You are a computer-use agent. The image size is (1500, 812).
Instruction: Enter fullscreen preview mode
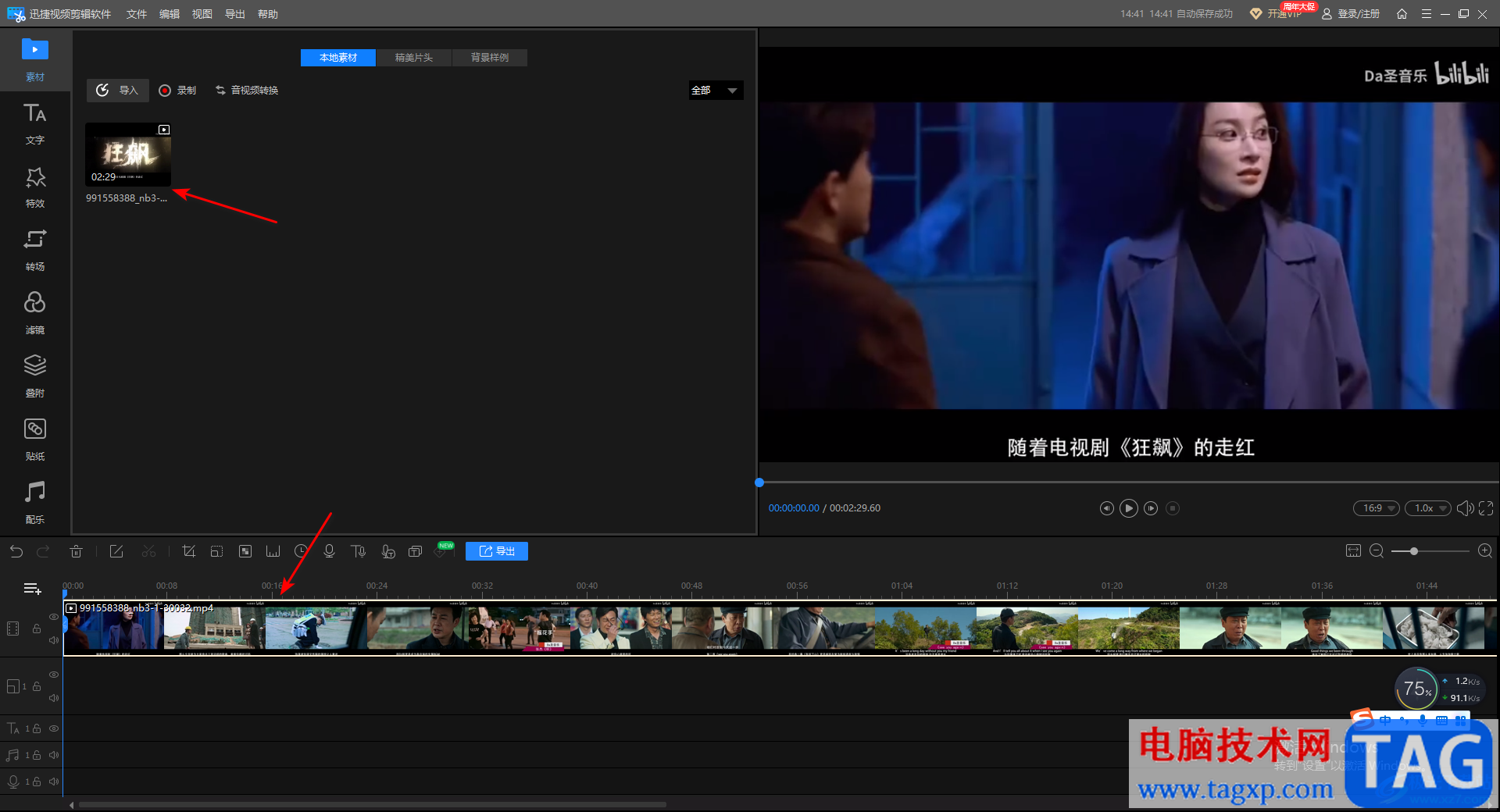1486,508
